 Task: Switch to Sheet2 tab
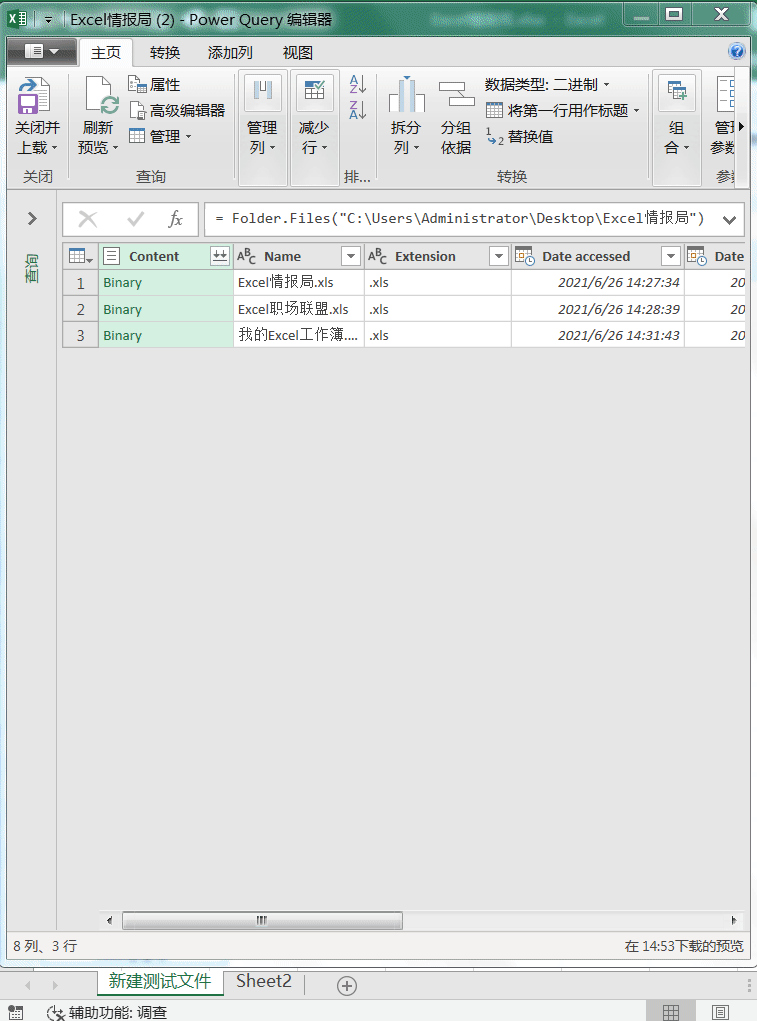tap(264, 981)
